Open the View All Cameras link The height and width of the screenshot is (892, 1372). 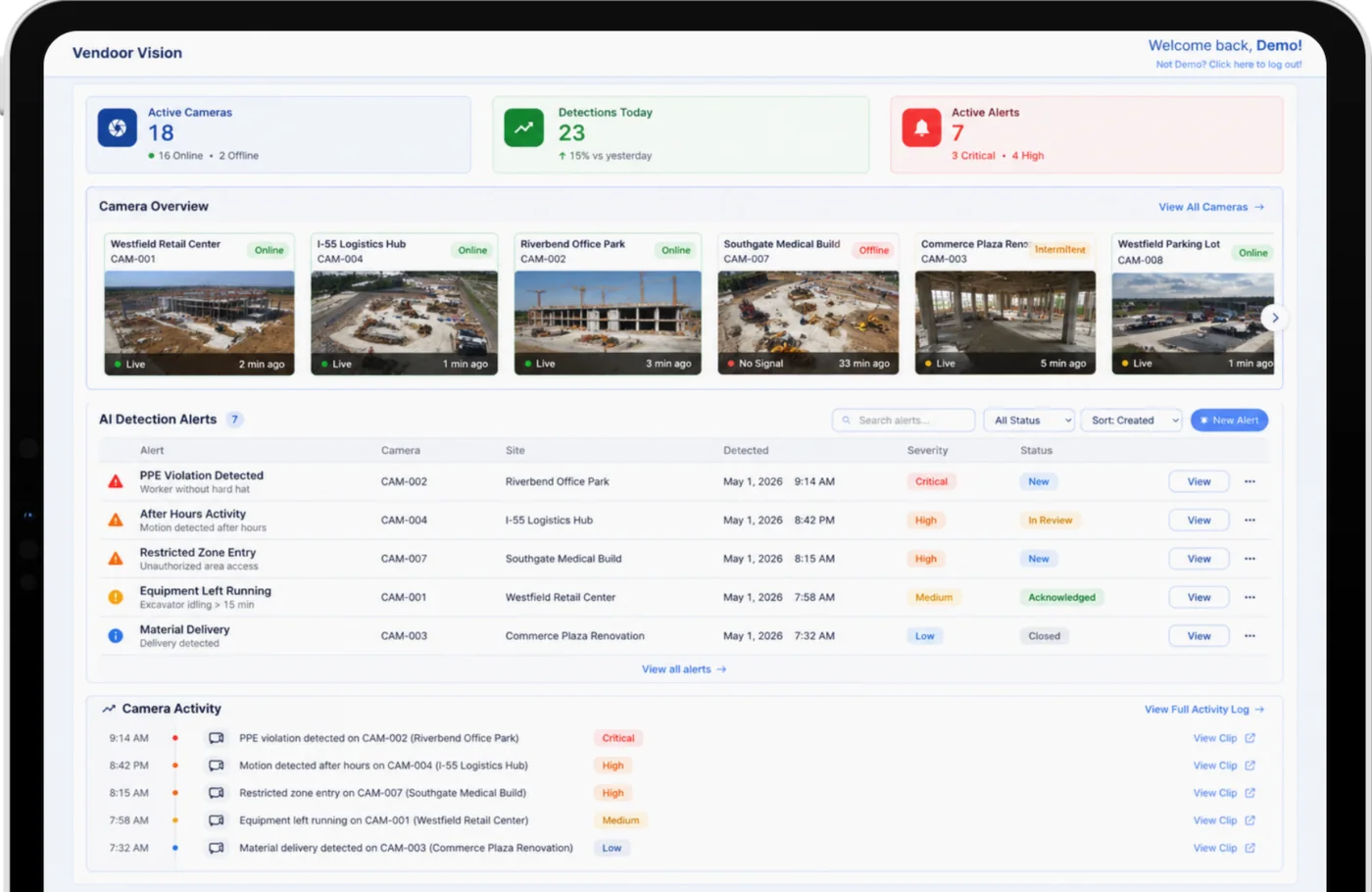tap(1211, 207)
